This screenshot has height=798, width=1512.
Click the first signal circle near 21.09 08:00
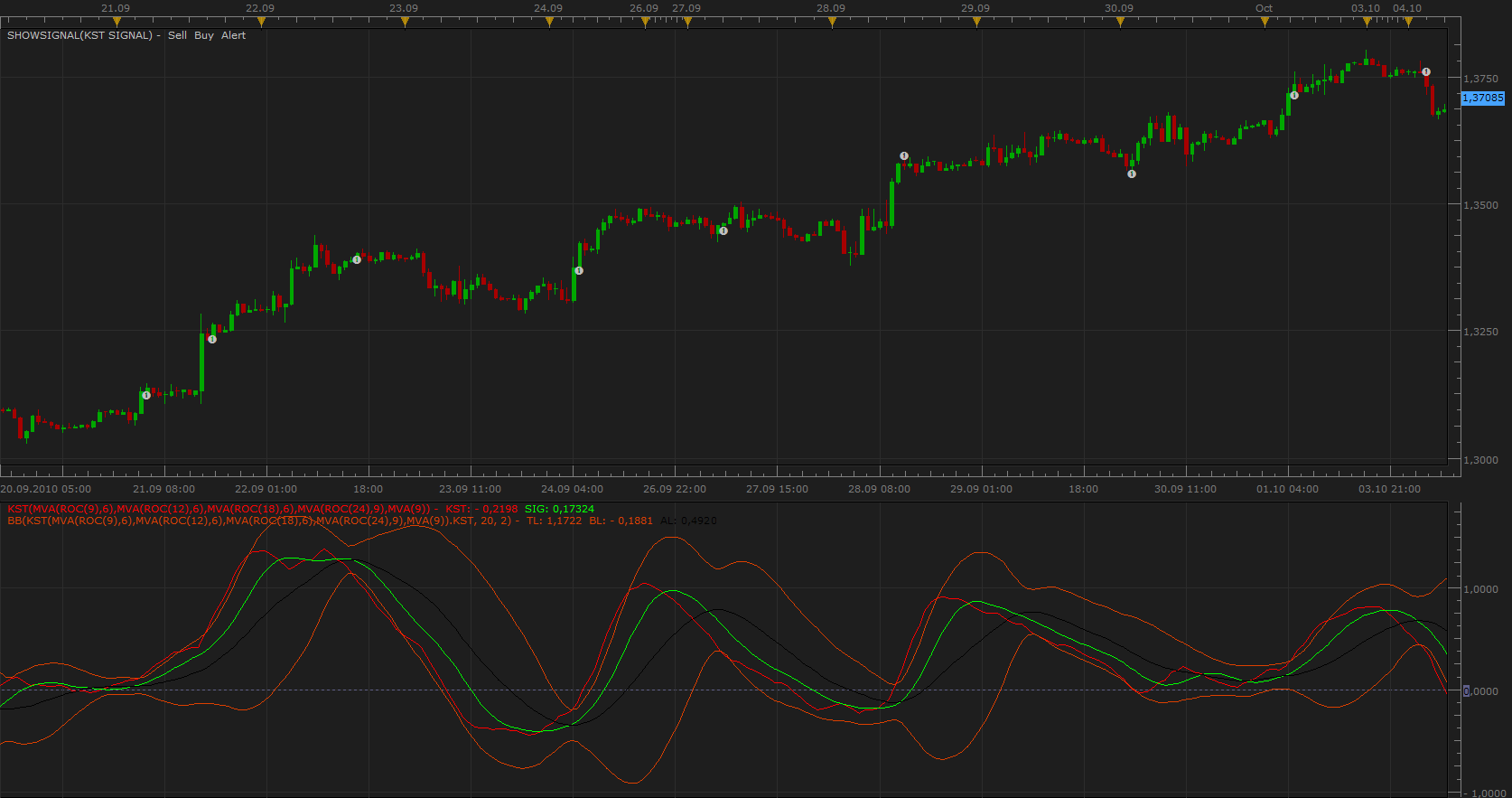tap(146, 395)
